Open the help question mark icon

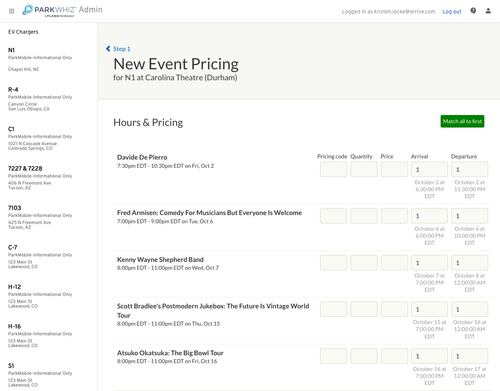click(473, 11)
